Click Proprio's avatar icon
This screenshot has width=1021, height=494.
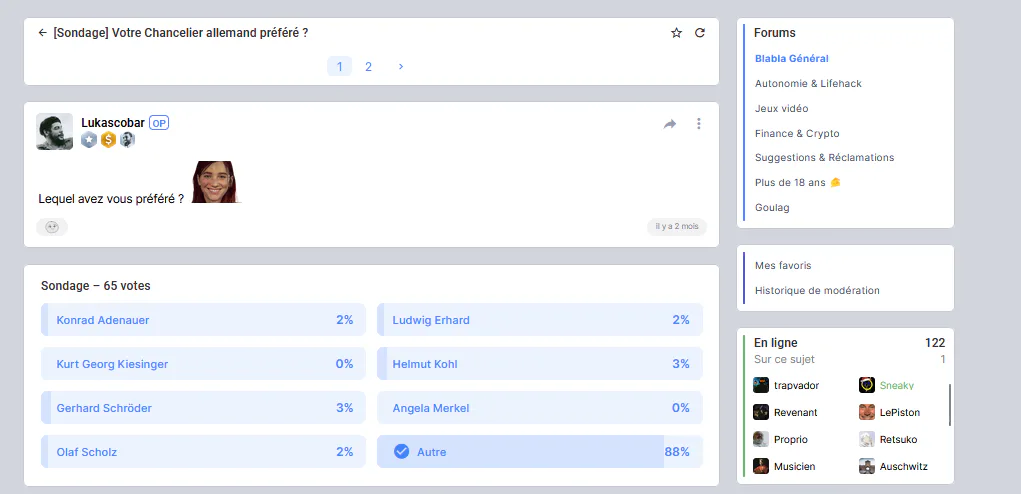pyautogui.click(x=761, y=439)
